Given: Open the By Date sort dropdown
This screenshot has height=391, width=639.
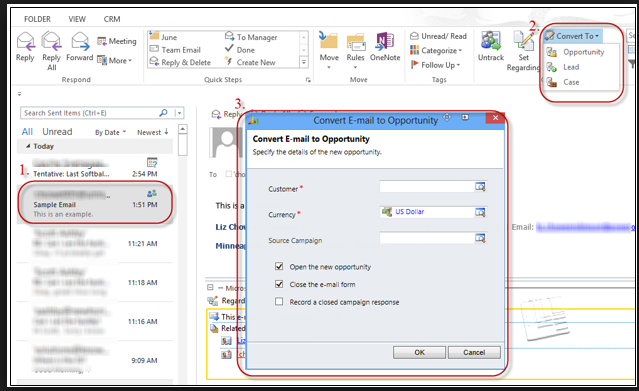Looking at the screenshot, I should pos(110,133).
